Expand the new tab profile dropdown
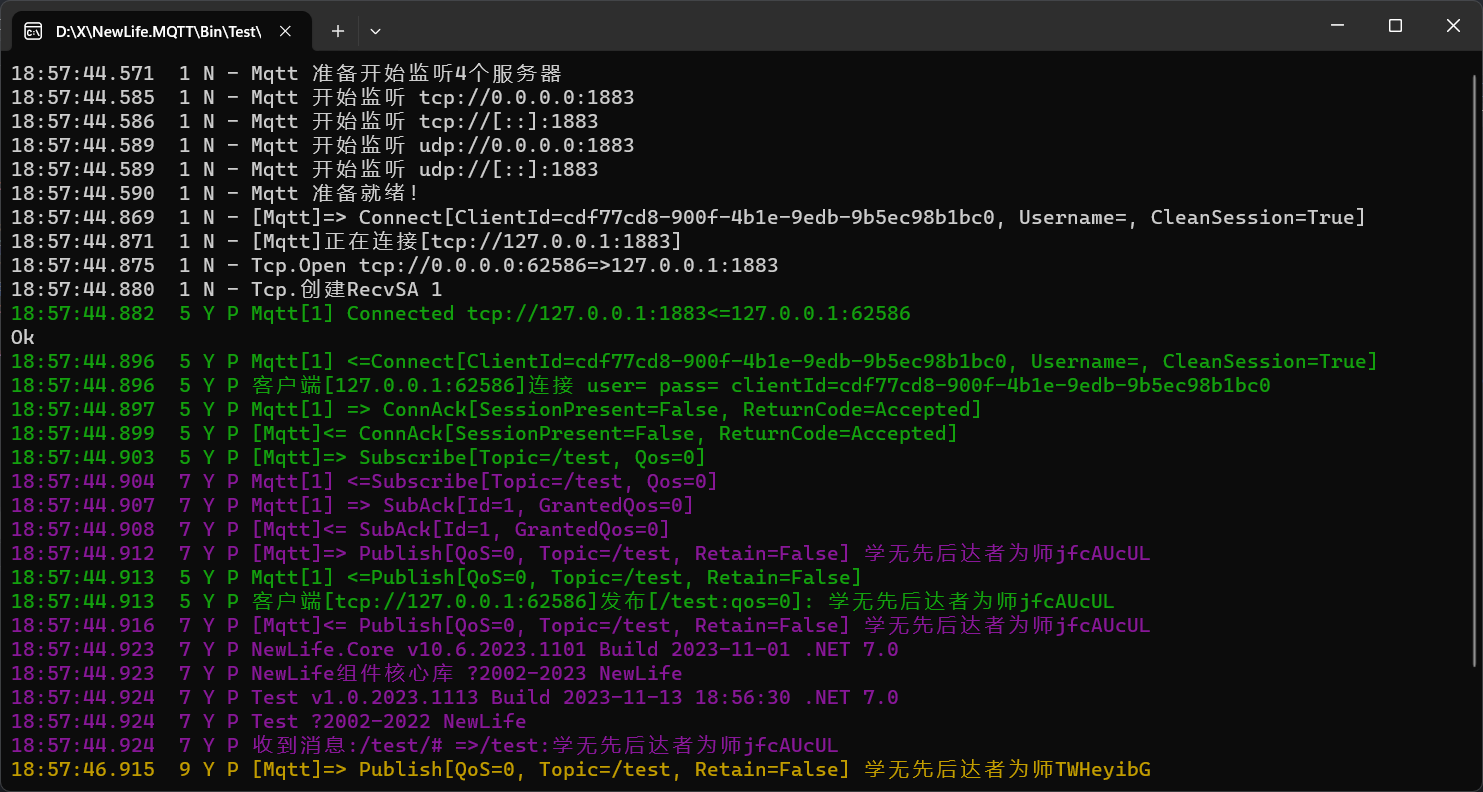The height and width of the screenshot is (792, 1483). 376,31
